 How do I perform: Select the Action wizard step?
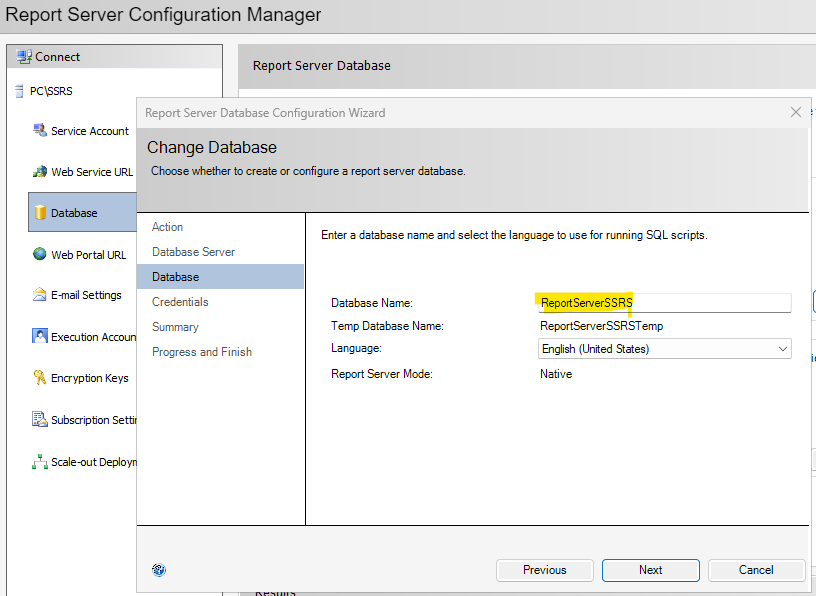tap(168, 227)
